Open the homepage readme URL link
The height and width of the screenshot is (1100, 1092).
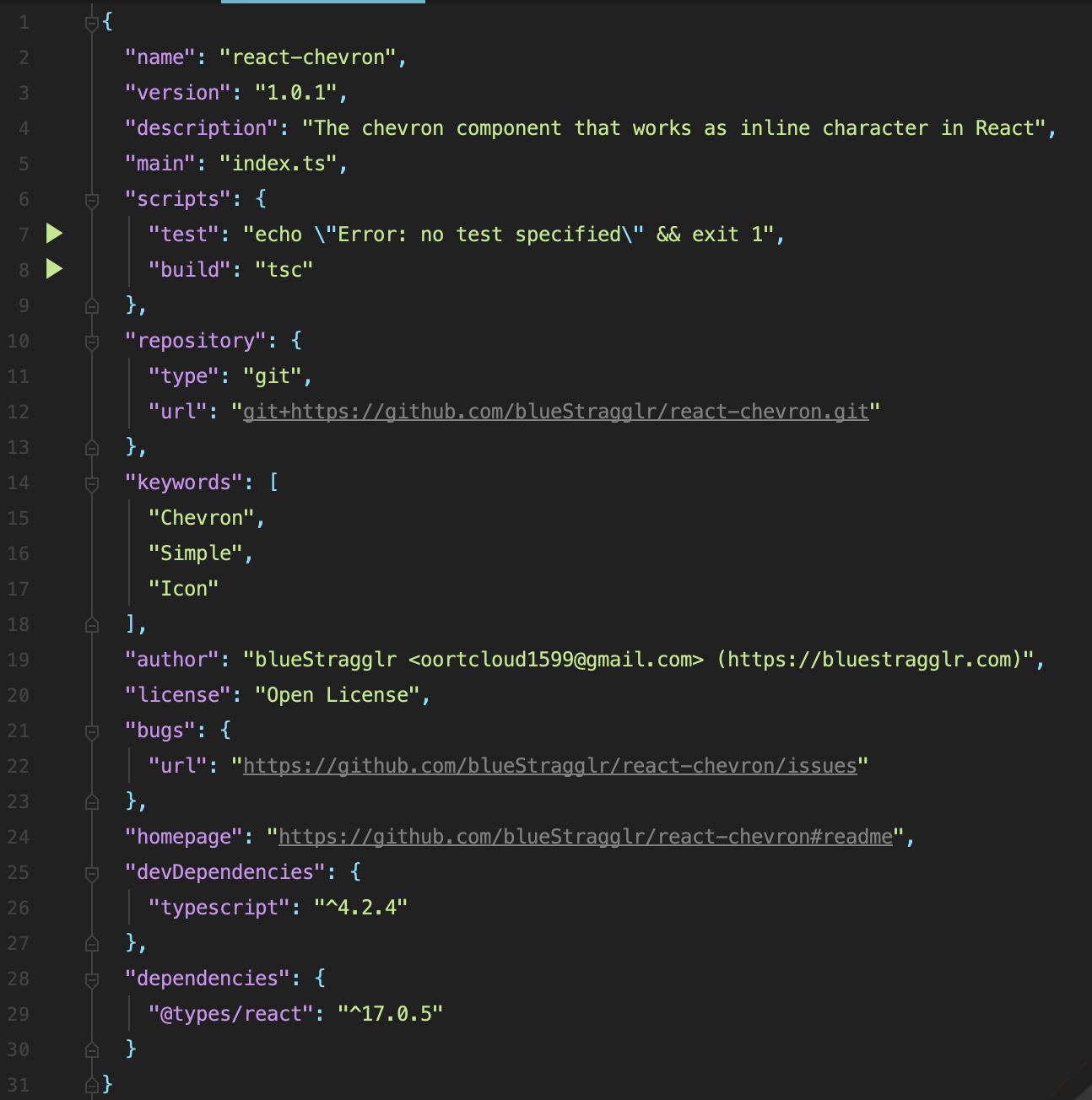(x=585, y=837)
